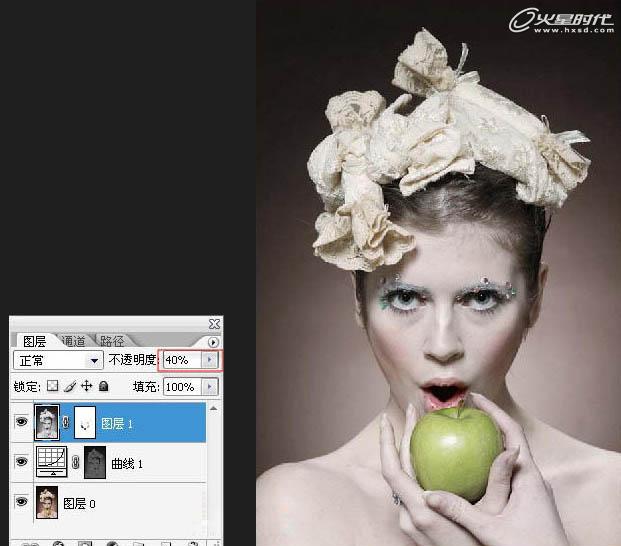Click the green apple in the photo
This screenshot has height=546, width=621.
[456, 453]
